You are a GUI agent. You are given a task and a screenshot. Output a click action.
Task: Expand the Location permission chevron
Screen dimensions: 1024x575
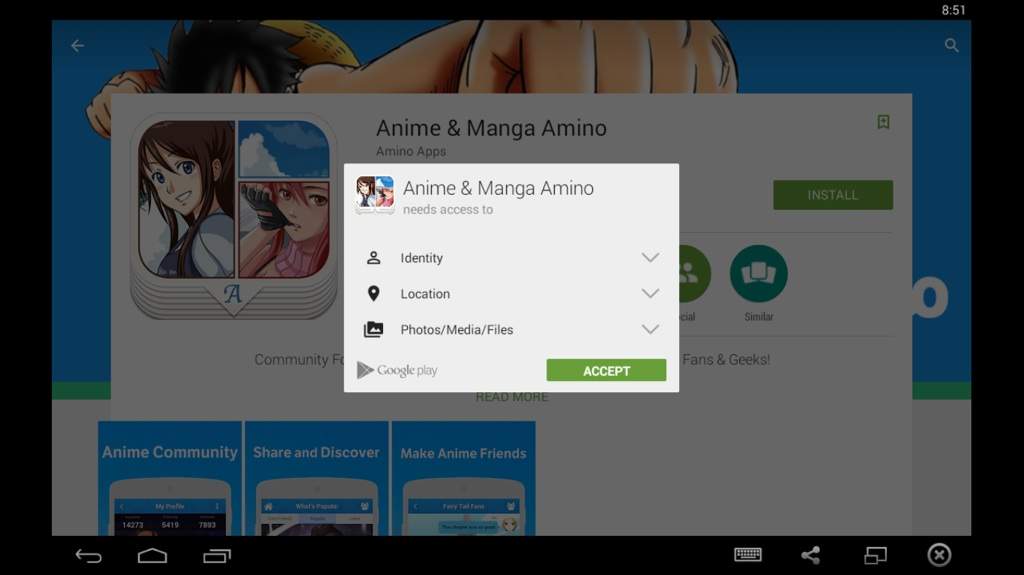click(650, 293)
